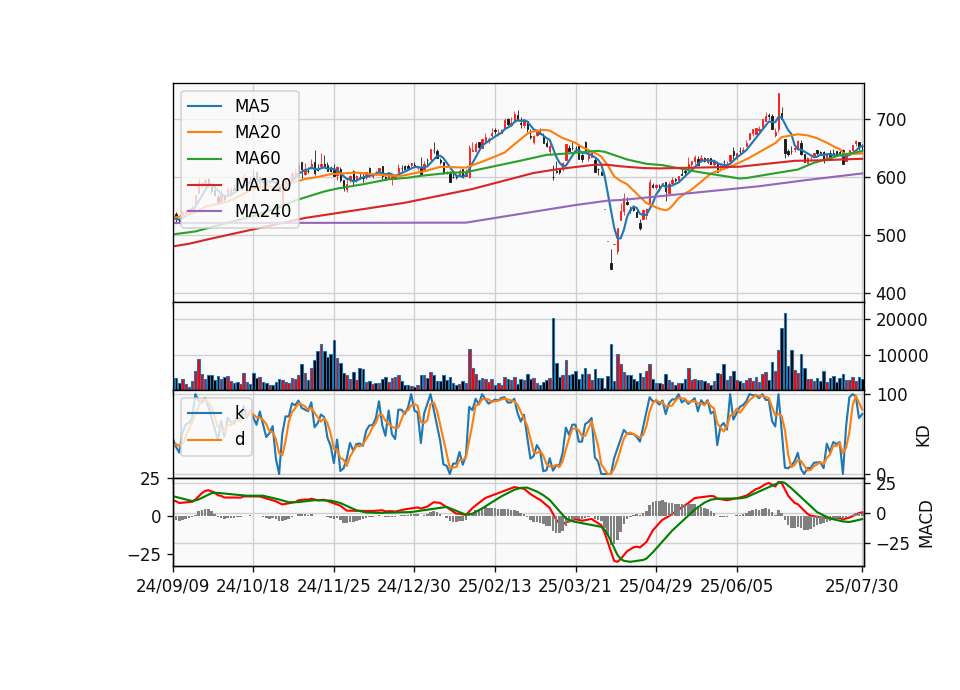The width and height of the screenshot is (960, 690).
Task: Click the 25/06/05 date axis label
Action: (737, 586)
